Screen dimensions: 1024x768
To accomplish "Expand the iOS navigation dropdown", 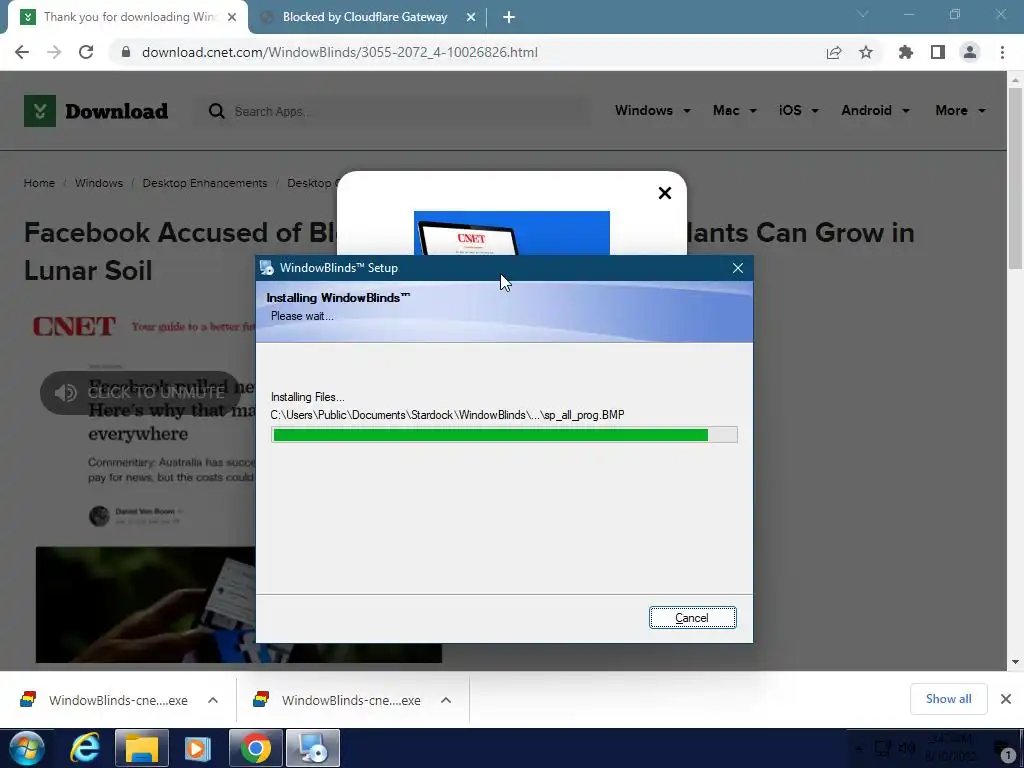I will (x=798, y=110).
